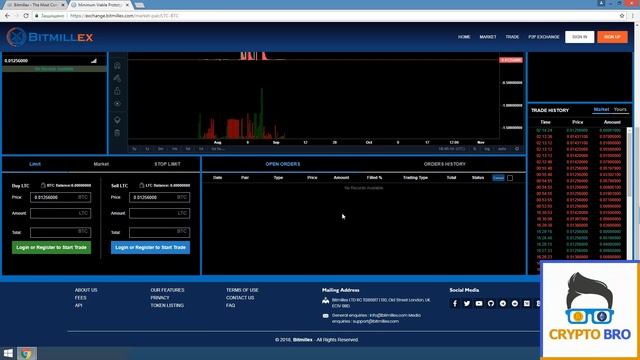
Task: Open the Reddit social media icon
Action: (515, 304)
